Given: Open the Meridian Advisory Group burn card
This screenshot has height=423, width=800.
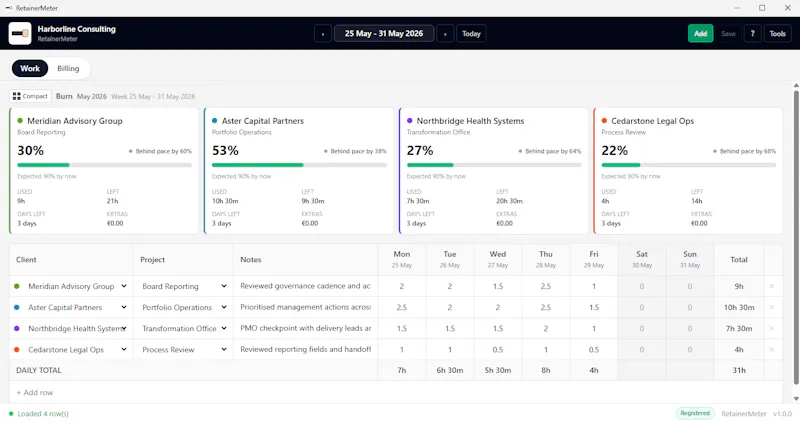Looking at the screenshot, I should 104,171.
